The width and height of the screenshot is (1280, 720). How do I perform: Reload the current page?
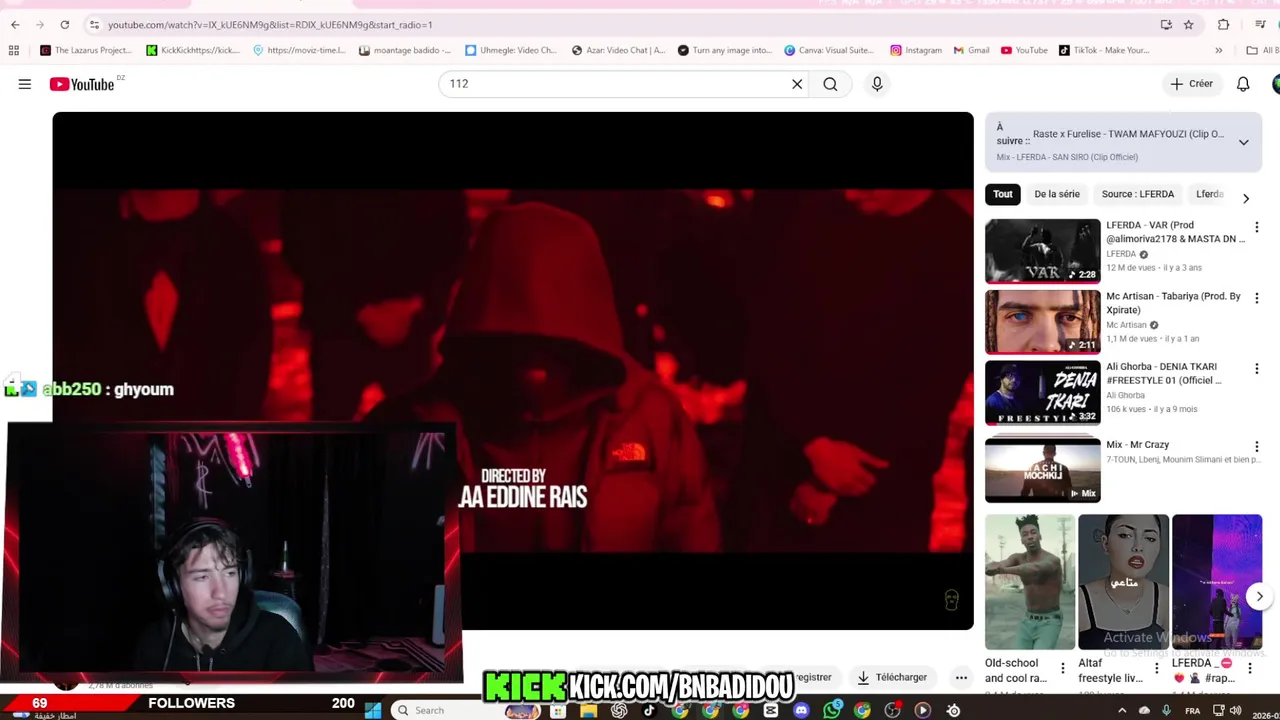[64, 24]
